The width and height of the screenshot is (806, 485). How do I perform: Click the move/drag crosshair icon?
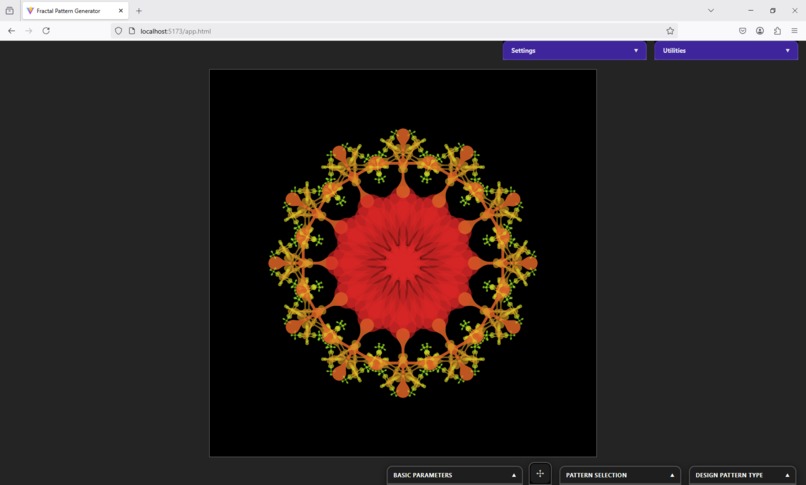pos(540,474)
